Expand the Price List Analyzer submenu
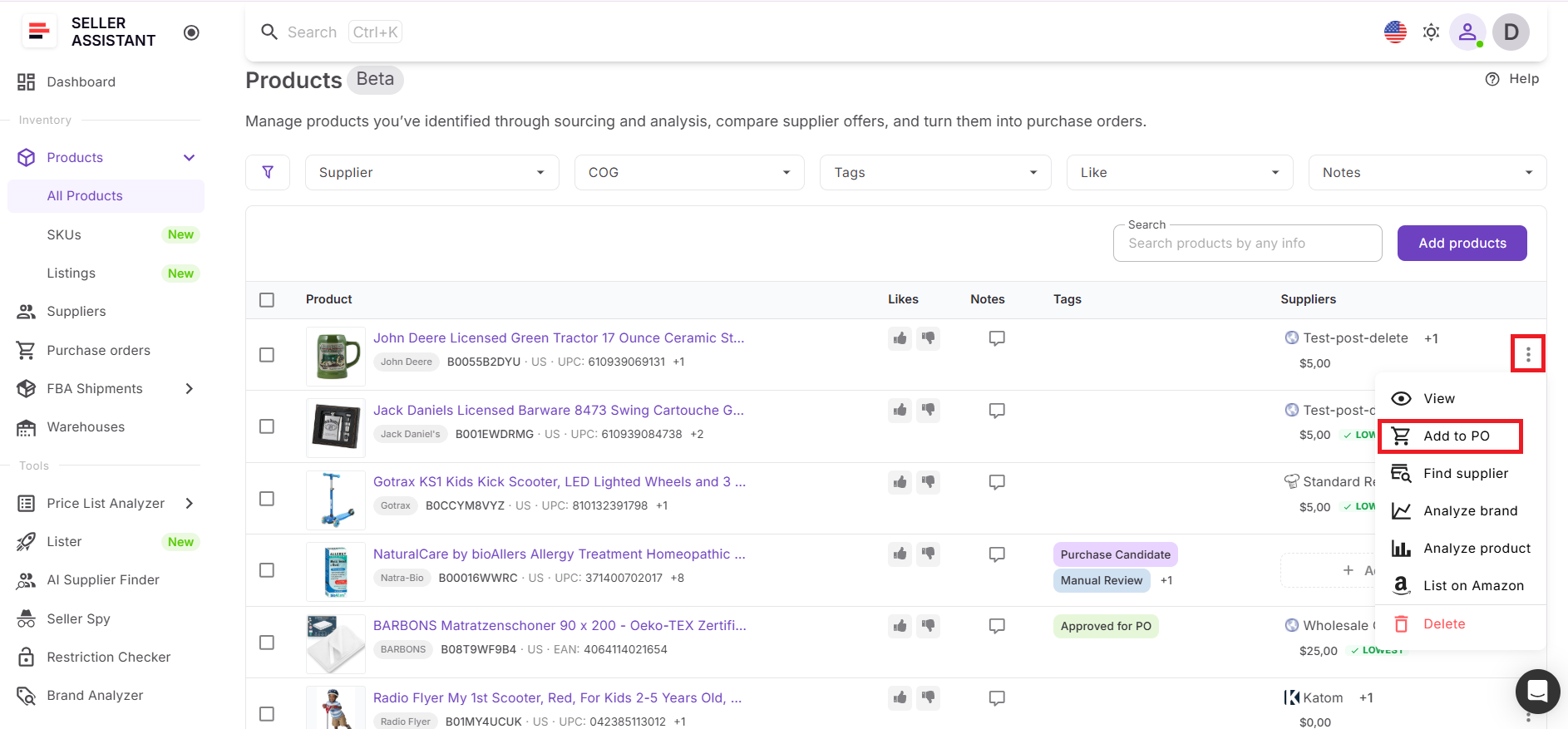 (190, 504)
